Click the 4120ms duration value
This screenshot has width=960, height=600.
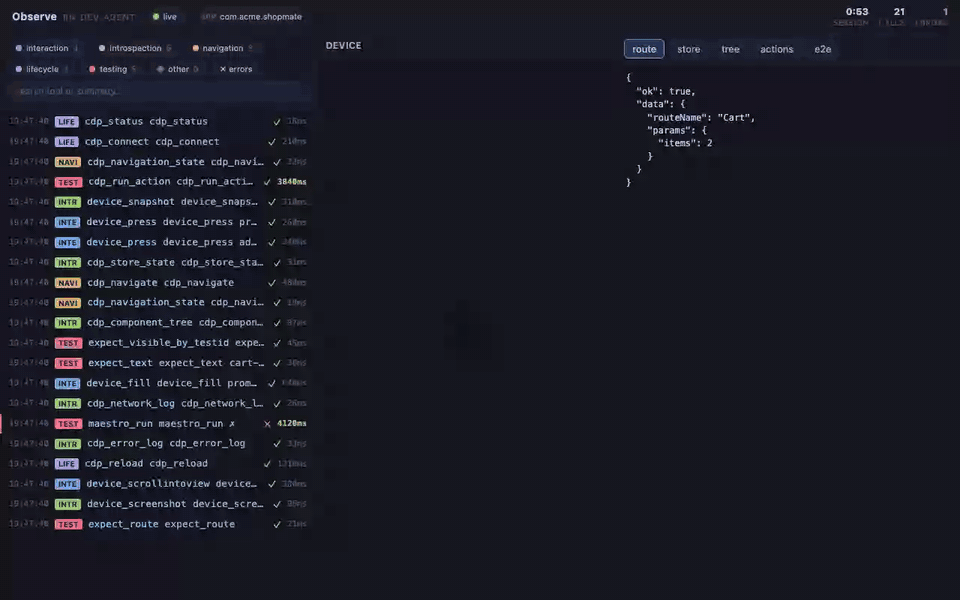pos(291,424)
